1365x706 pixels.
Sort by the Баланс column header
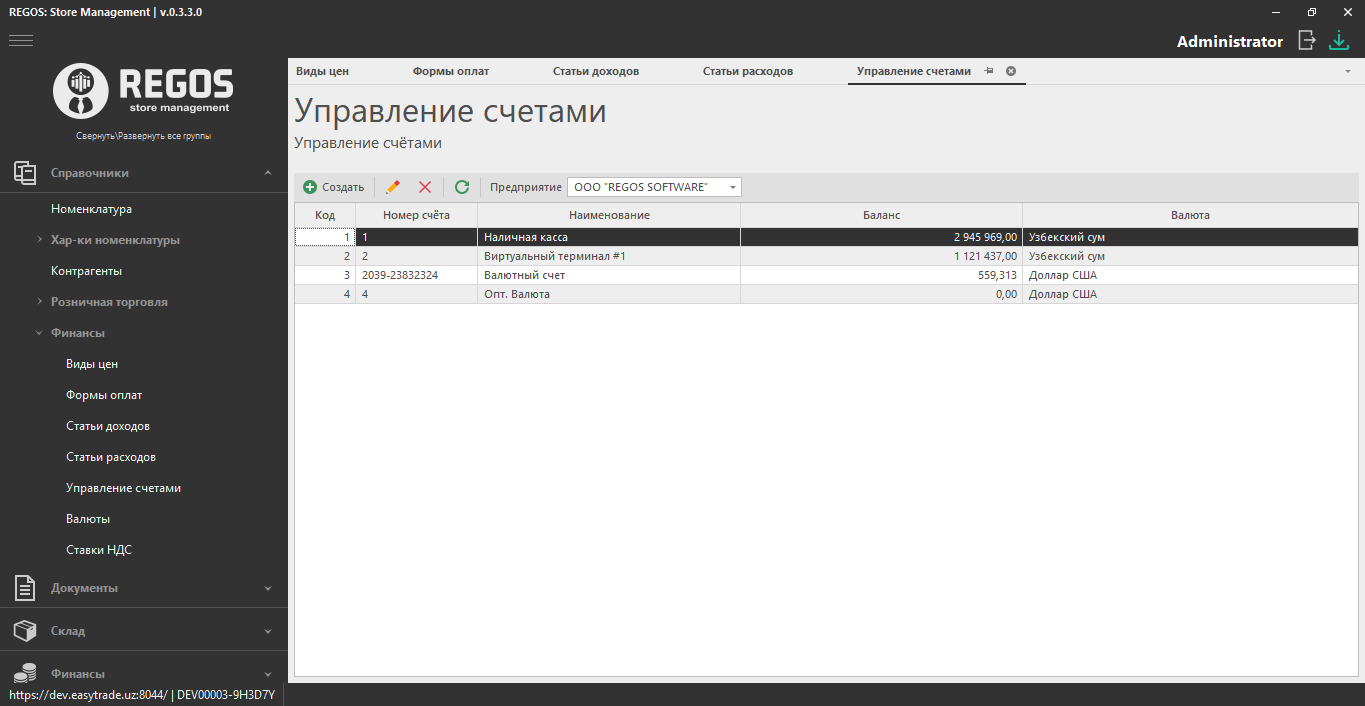click(881, 215)
